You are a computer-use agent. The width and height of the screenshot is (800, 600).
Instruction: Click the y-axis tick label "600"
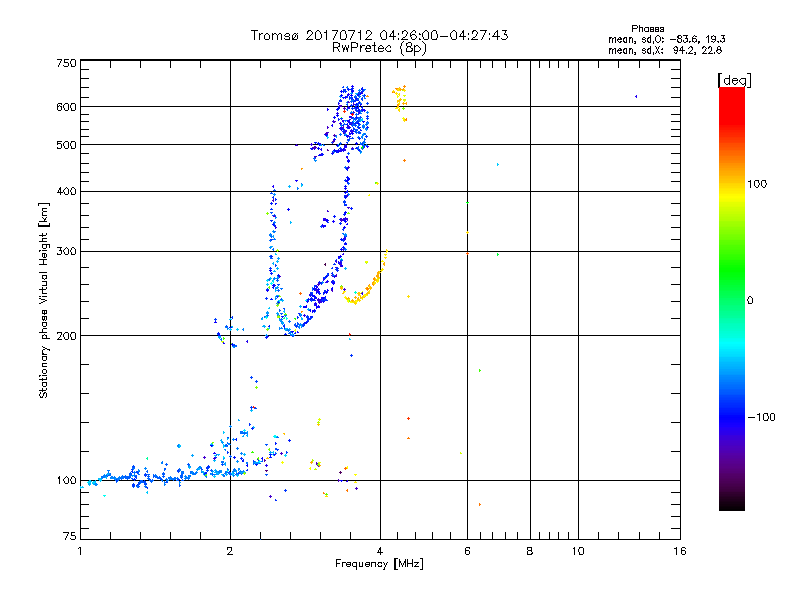[x=66, y=107]
